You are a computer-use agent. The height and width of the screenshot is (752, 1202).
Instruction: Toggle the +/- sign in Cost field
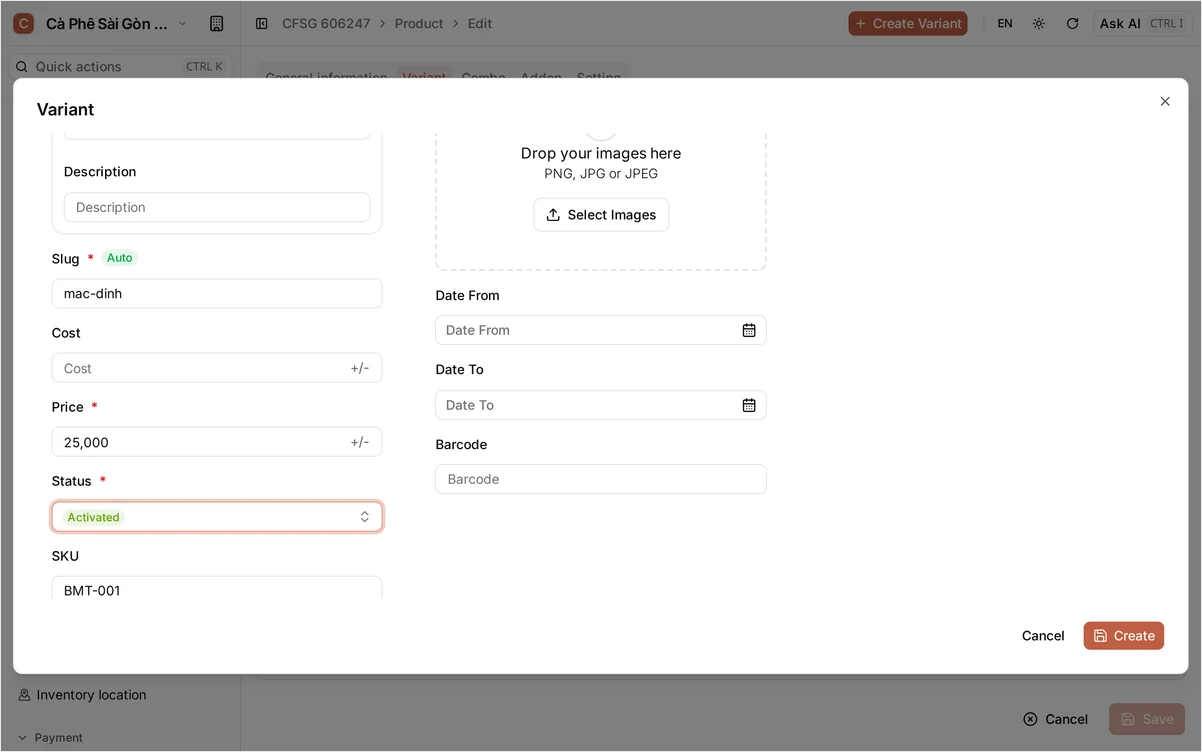pos(359,368)
